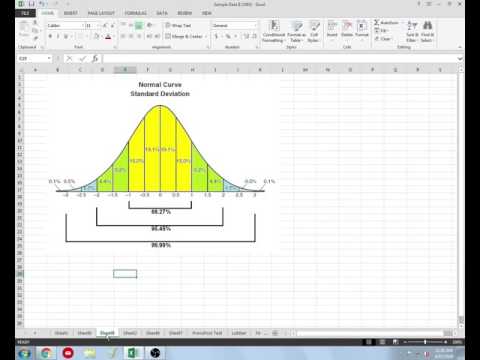Open the Practical Test sheet tab
The height and width of the screenshot is (360, 480).
(207, 333)
